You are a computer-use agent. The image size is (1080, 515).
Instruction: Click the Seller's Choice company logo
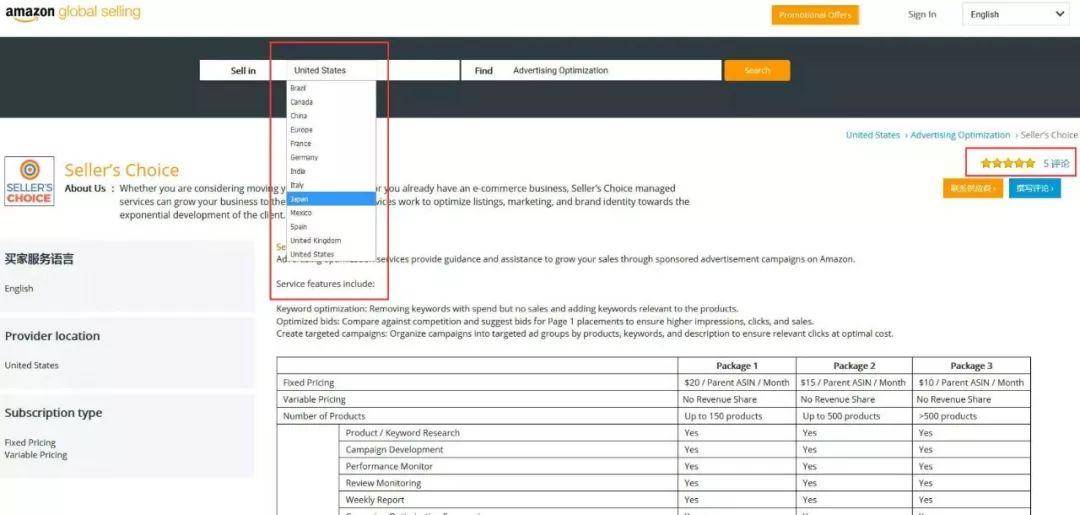click(x=29, y=181)
